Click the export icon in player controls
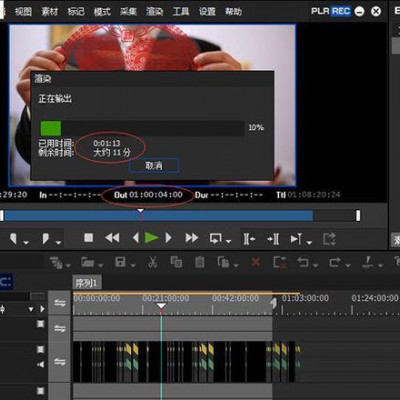 tap(329, 239)
